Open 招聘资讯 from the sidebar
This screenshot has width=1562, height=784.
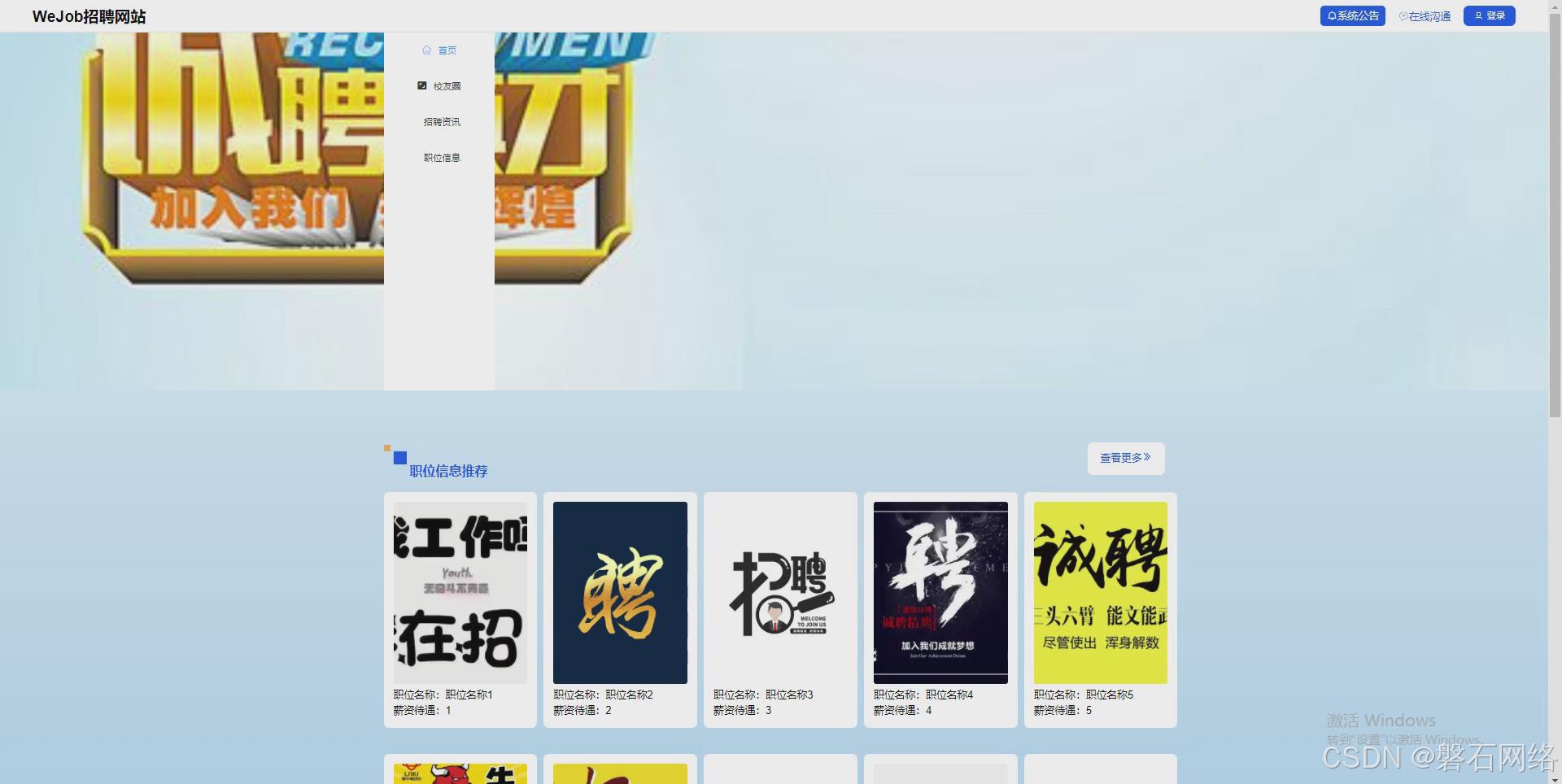point(442,121)
